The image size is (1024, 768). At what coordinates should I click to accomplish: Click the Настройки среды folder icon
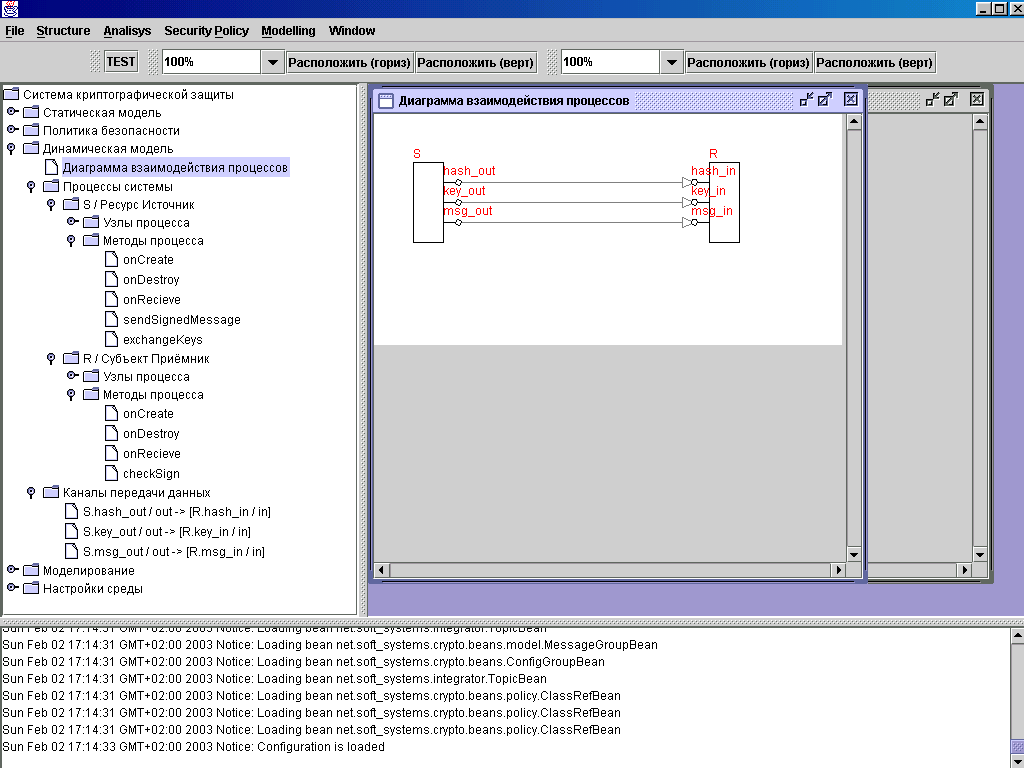[31, 589]
